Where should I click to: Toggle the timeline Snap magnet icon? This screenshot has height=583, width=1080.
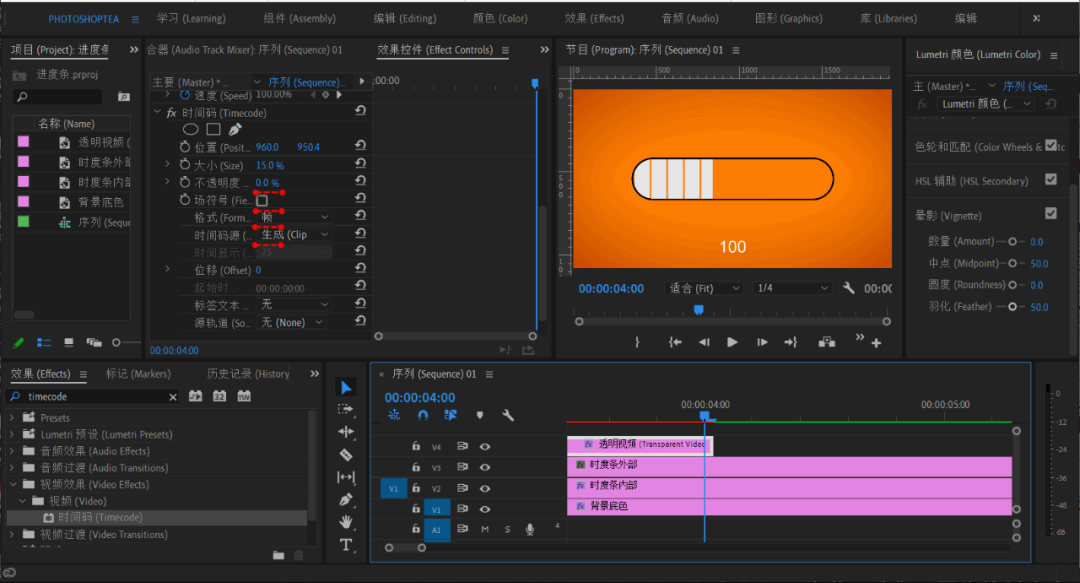tap(422, 415)
